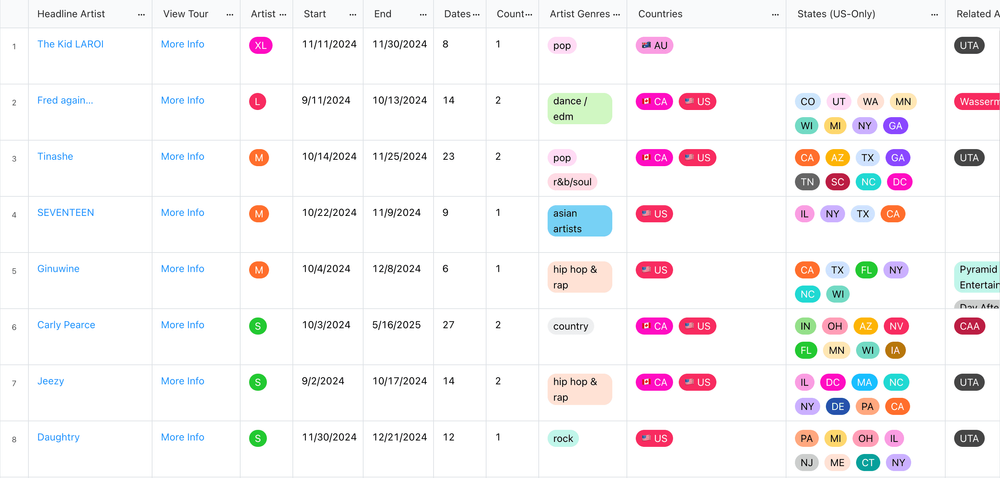Screen dimensions: 1000x478
Task: Click More Info for Jeezy
Action: tap(182, 380)
